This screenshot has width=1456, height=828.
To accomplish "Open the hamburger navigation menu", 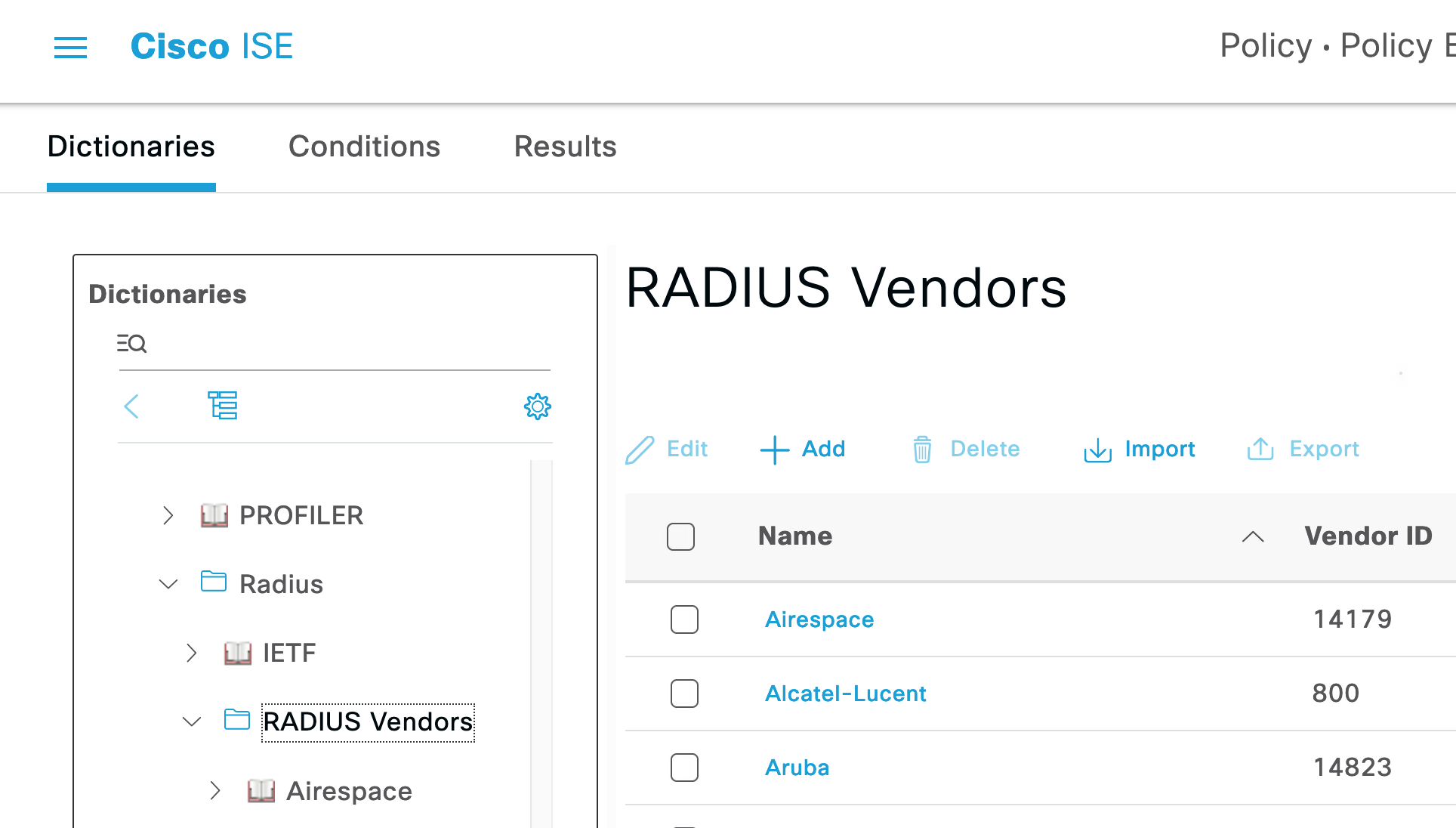I will (x=70, y=48).
